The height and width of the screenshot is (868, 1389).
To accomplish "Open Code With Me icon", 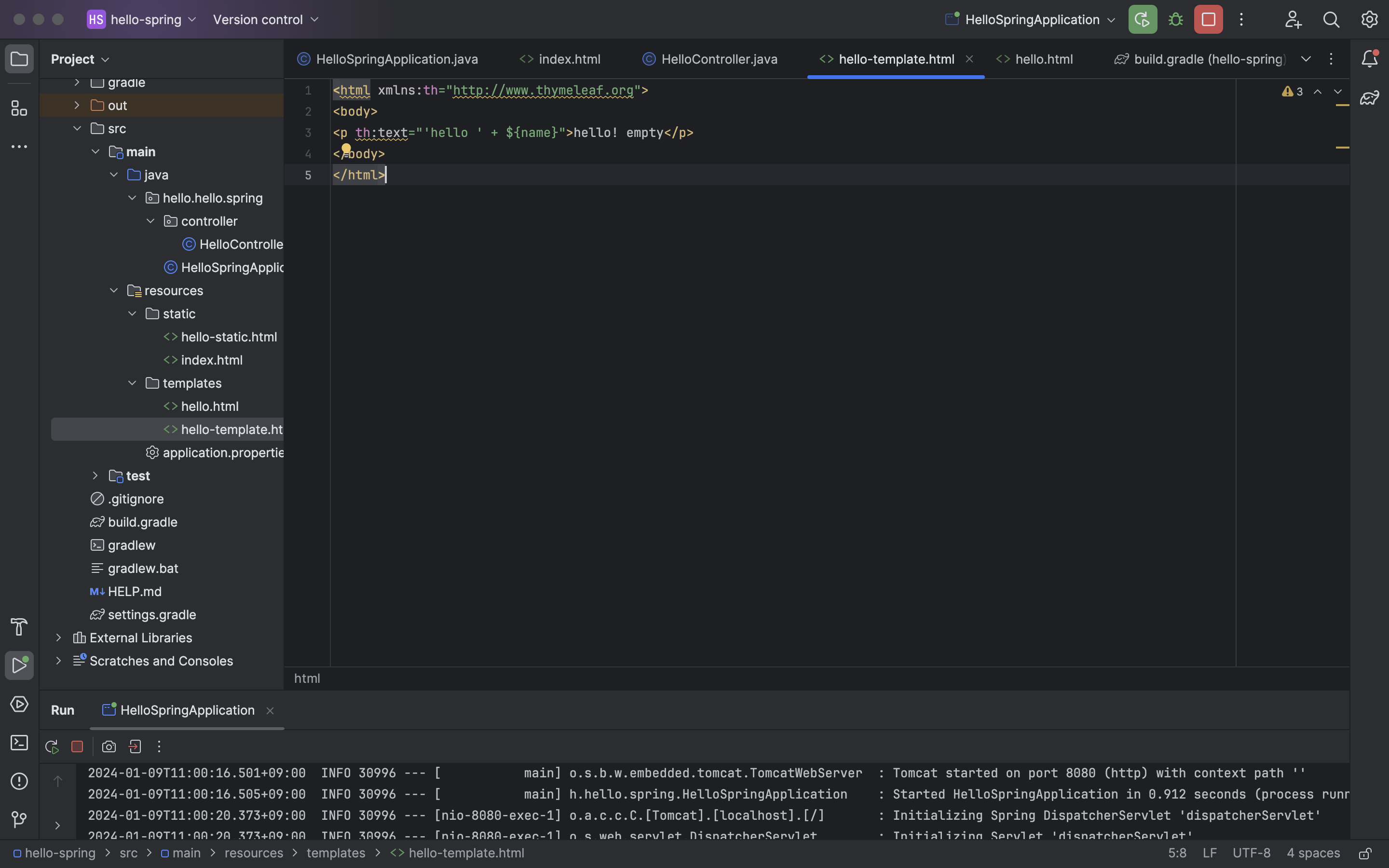I will click(1293, 19).
